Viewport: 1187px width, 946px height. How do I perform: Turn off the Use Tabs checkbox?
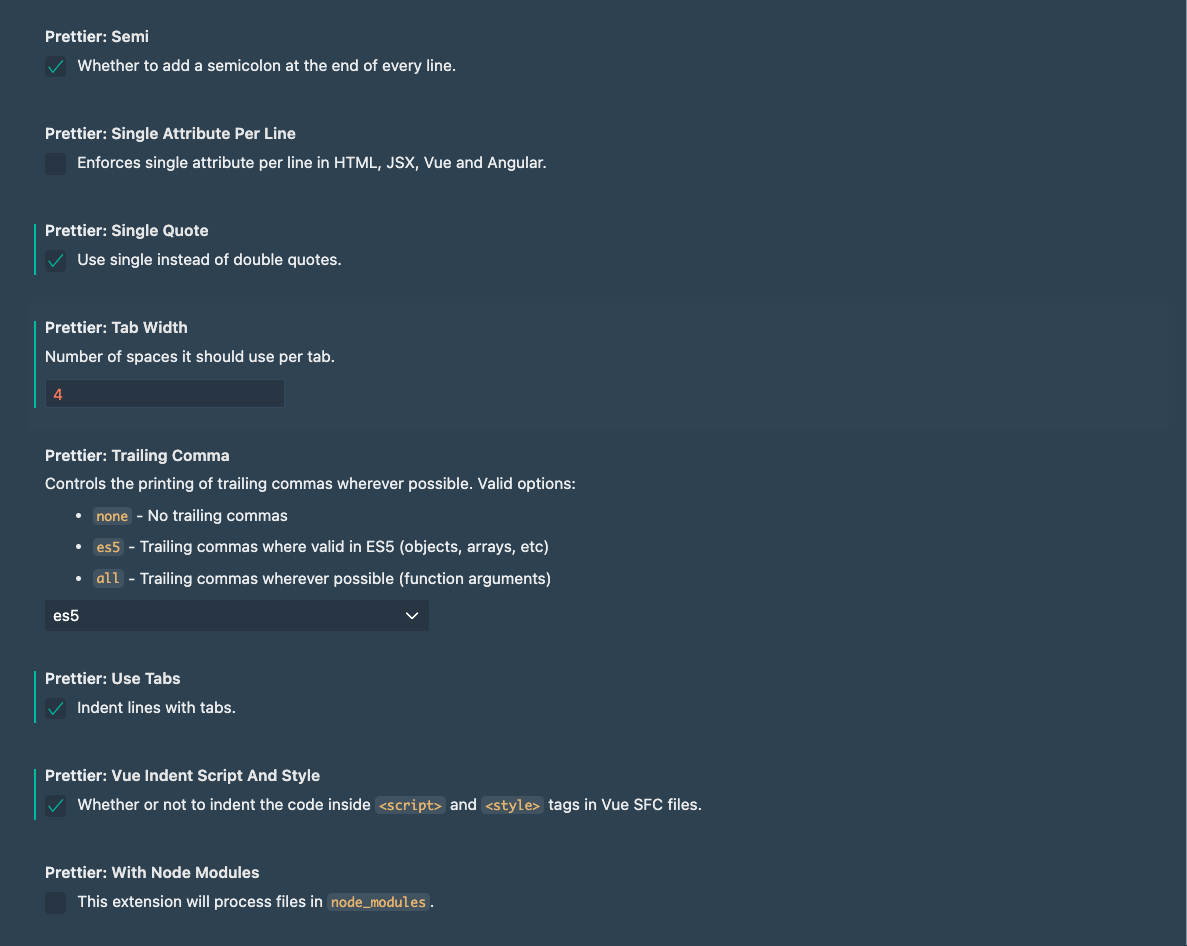point(56,709)
